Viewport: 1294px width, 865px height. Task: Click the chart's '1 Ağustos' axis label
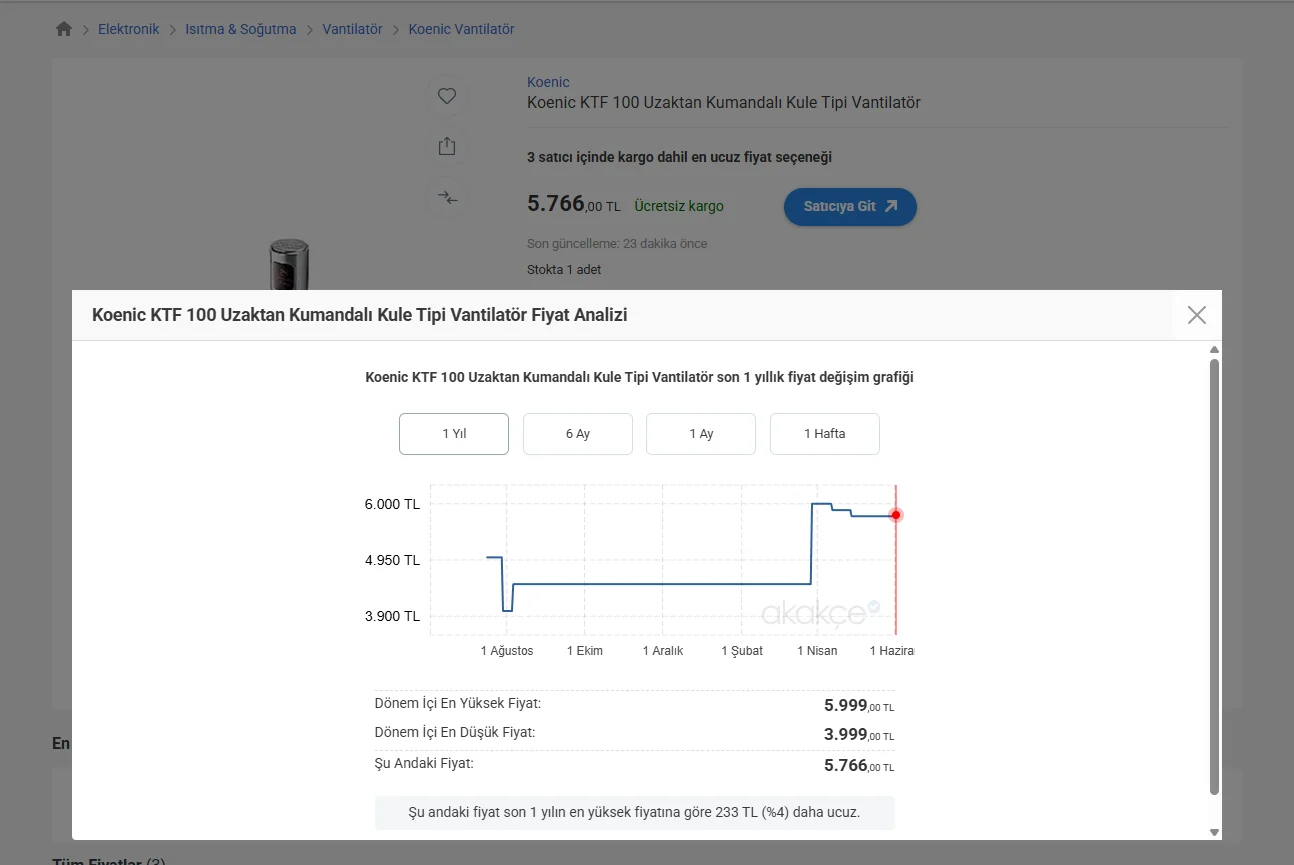point(507,651)
